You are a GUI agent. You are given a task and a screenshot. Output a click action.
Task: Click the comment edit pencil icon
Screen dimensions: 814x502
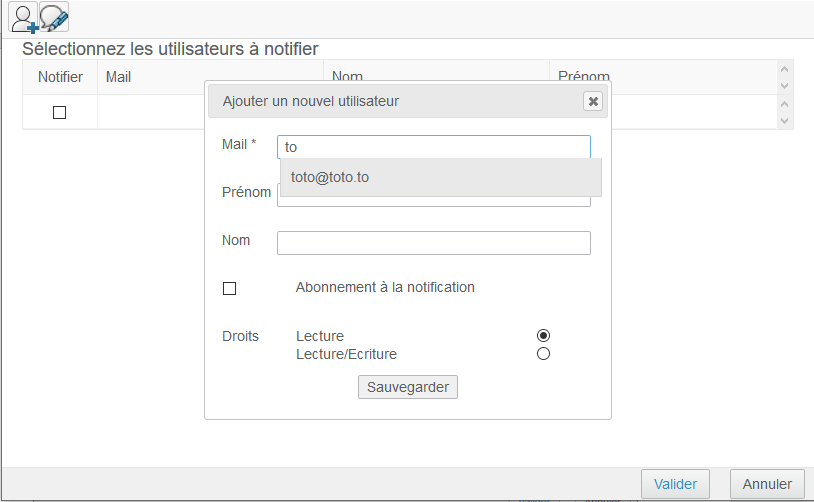(54, 18)
